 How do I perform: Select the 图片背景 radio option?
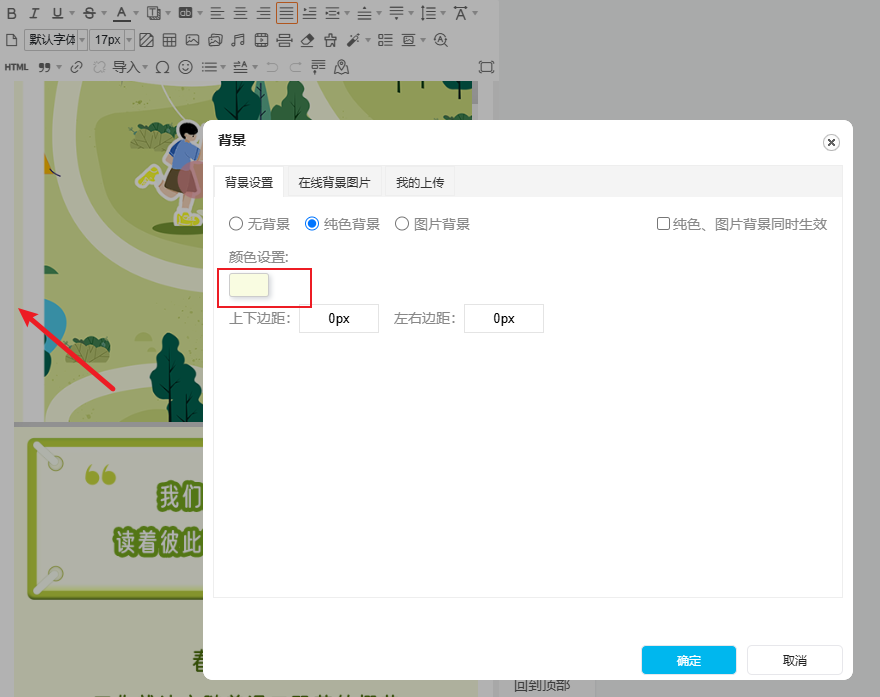click(x=402, y=224)
